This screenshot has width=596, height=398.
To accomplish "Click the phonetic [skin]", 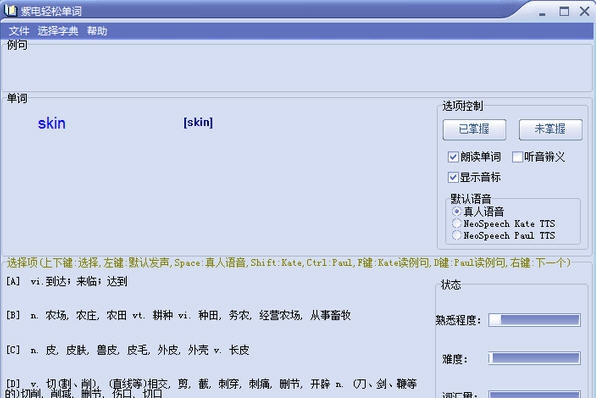I will point(198,122).
